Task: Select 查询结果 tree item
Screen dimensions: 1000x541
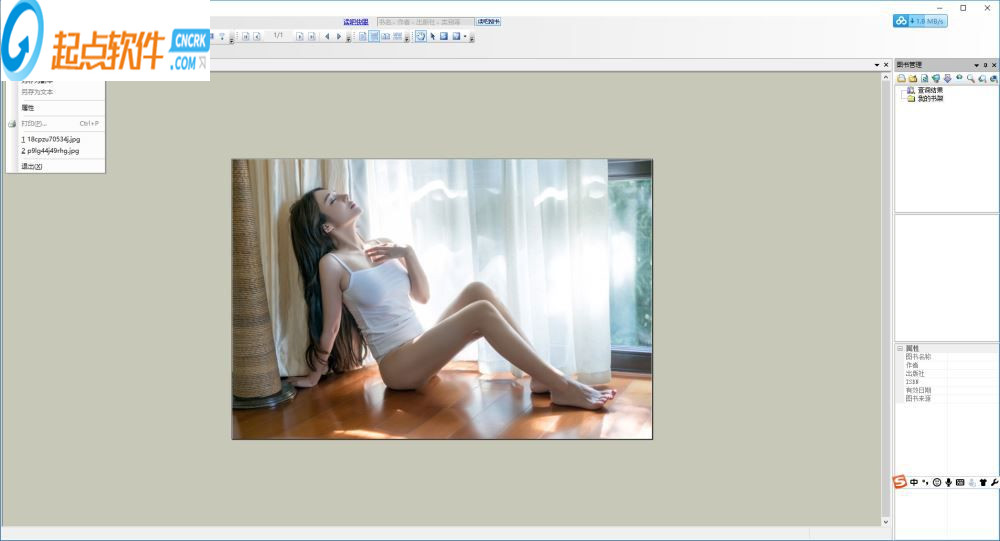Action: point(930,91)
